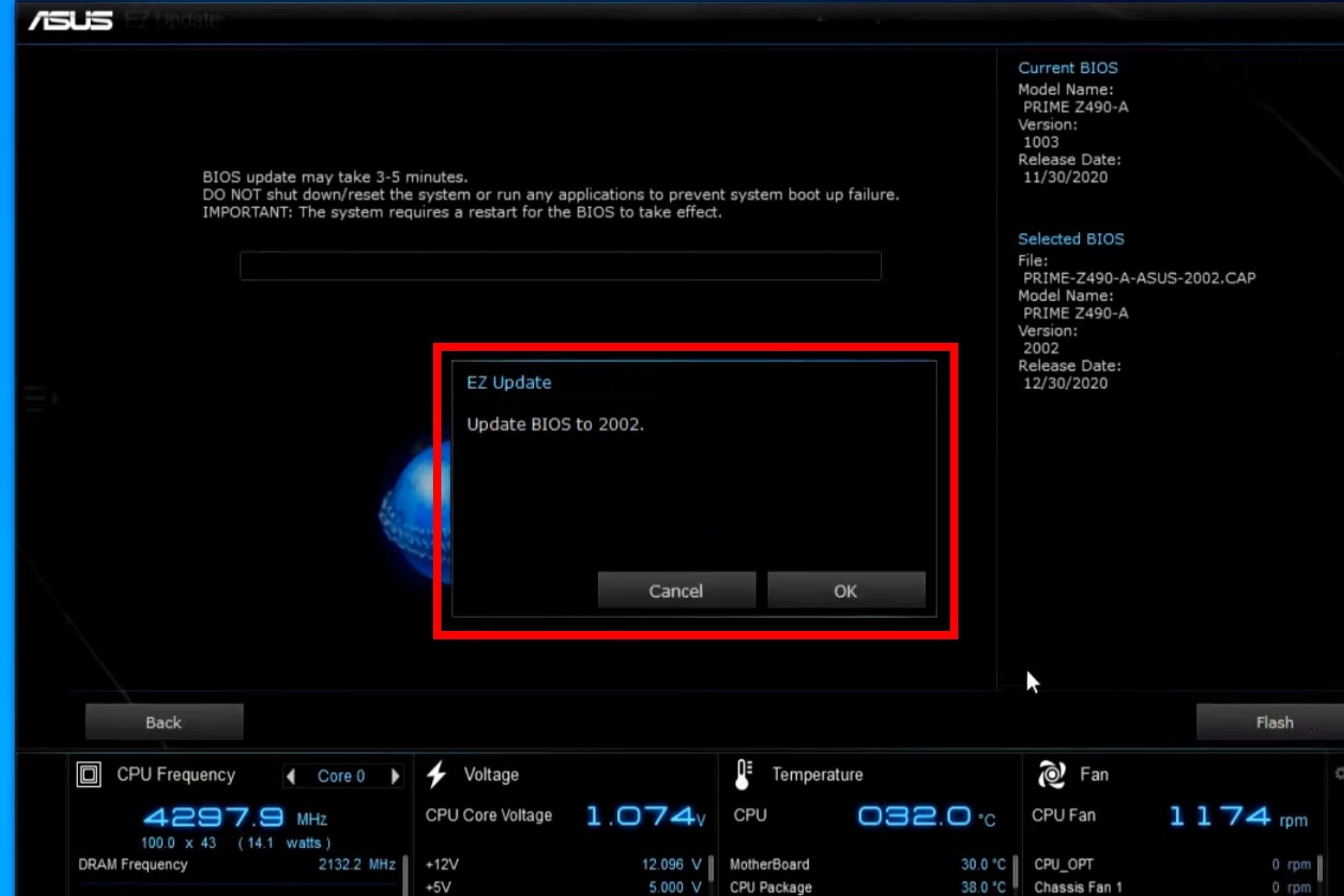Image resolution: width=1344 pixels, height=896 pixels.
Task: Click the DRAM Frequency 2132.2 MHz value
Action: 357,865
